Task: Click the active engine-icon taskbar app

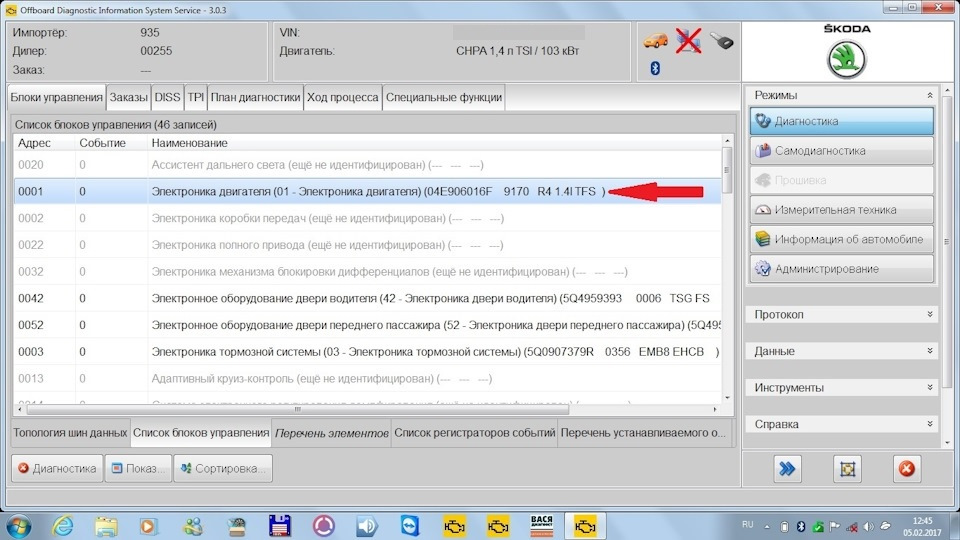Action: click(585, 526)
